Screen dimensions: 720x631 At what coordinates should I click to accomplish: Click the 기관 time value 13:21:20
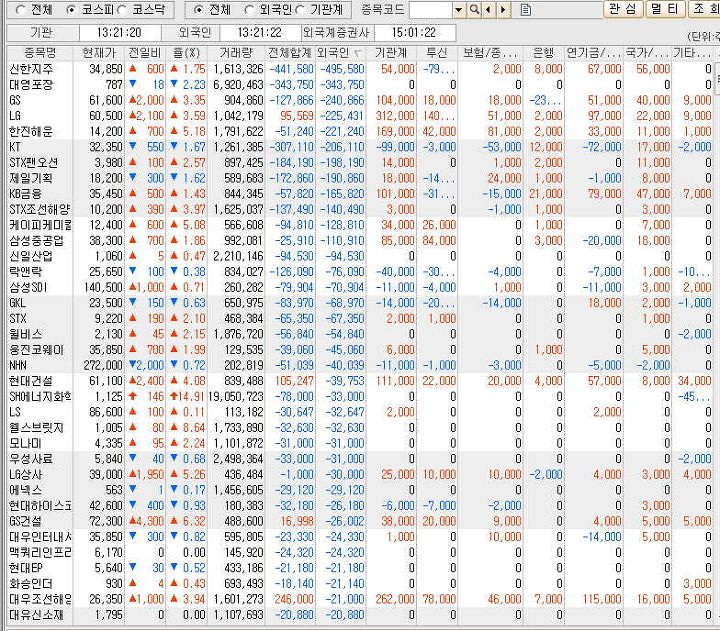coord(119,33)
